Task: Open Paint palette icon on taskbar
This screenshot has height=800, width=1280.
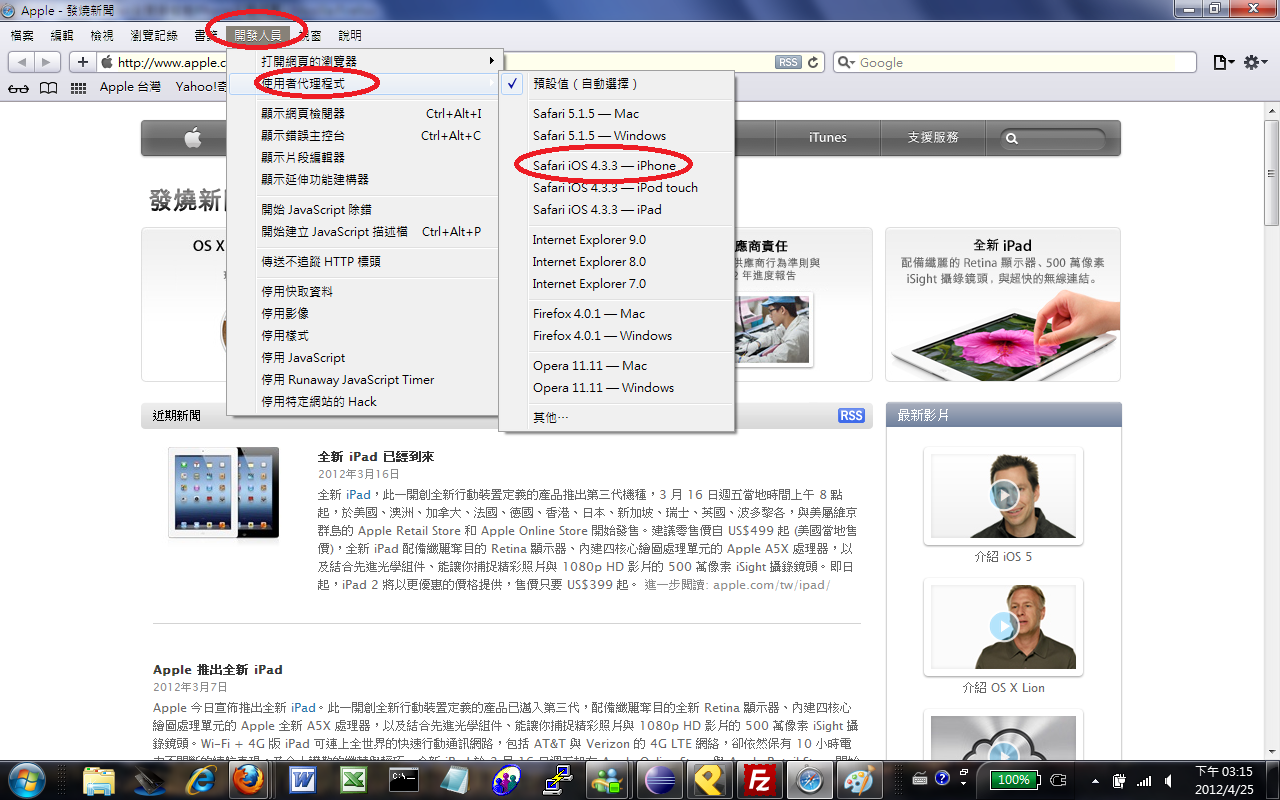Action: point(858,780)
